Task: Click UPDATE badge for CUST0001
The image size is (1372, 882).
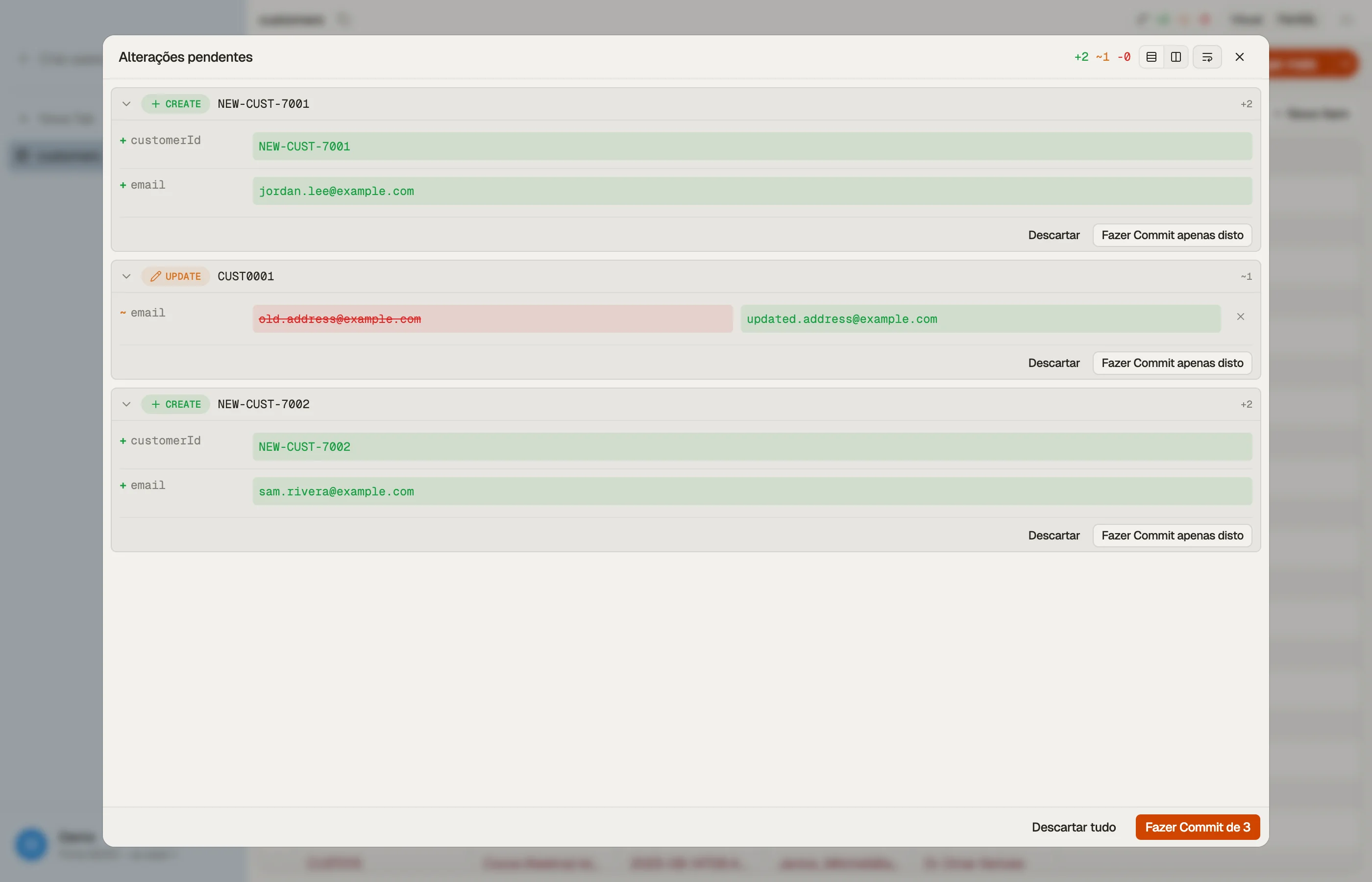Action: click(x=176, y=276)
